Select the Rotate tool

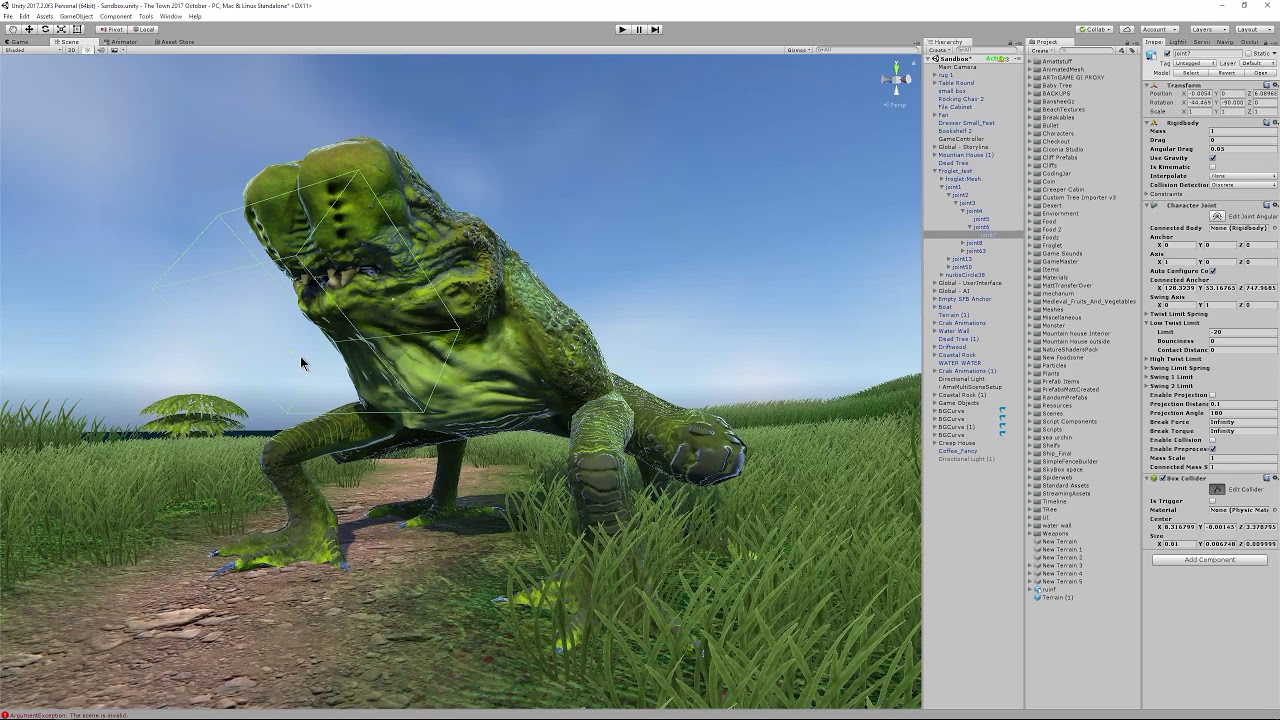click(x=45, y=29)
